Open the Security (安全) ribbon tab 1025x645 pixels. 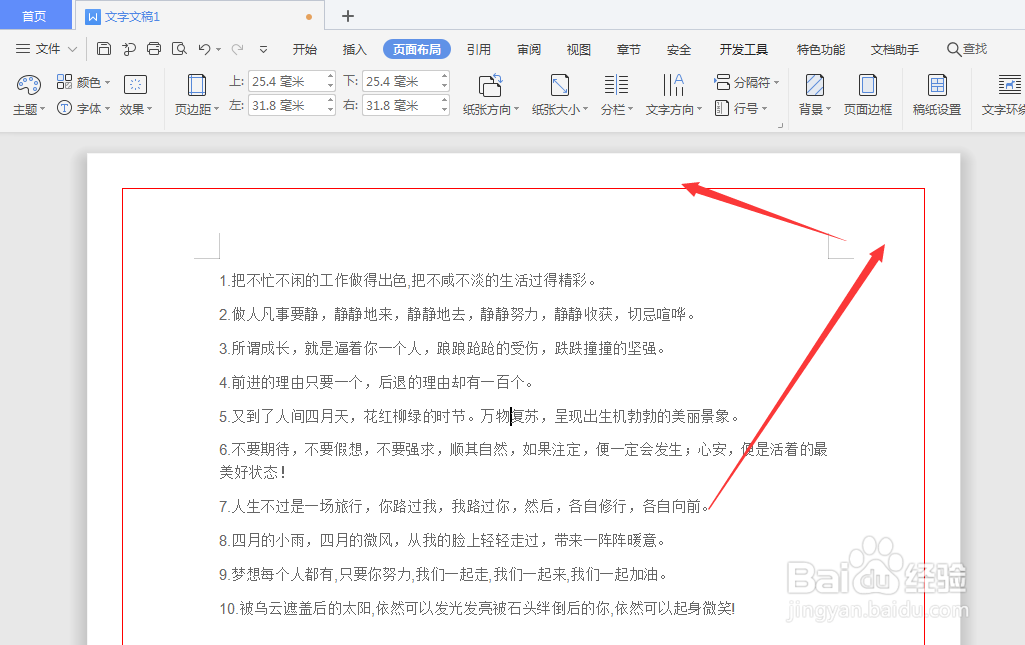(679, 49)
